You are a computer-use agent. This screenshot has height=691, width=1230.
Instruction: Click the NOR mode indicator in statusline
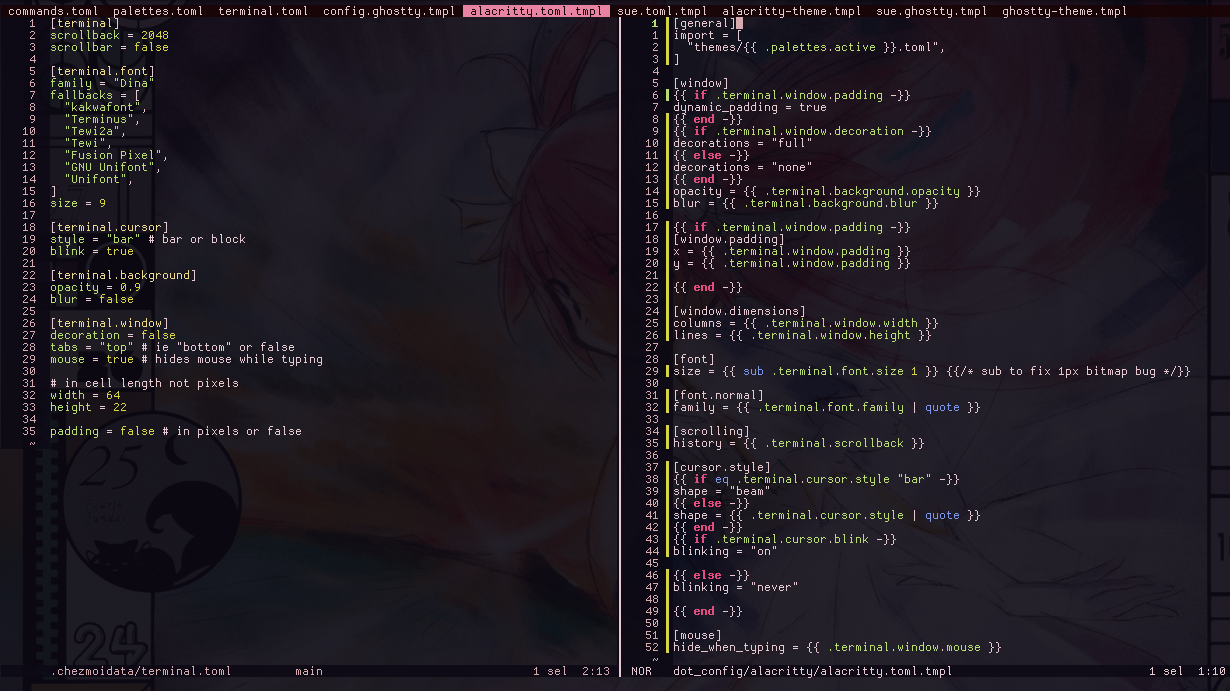[641, 671]
